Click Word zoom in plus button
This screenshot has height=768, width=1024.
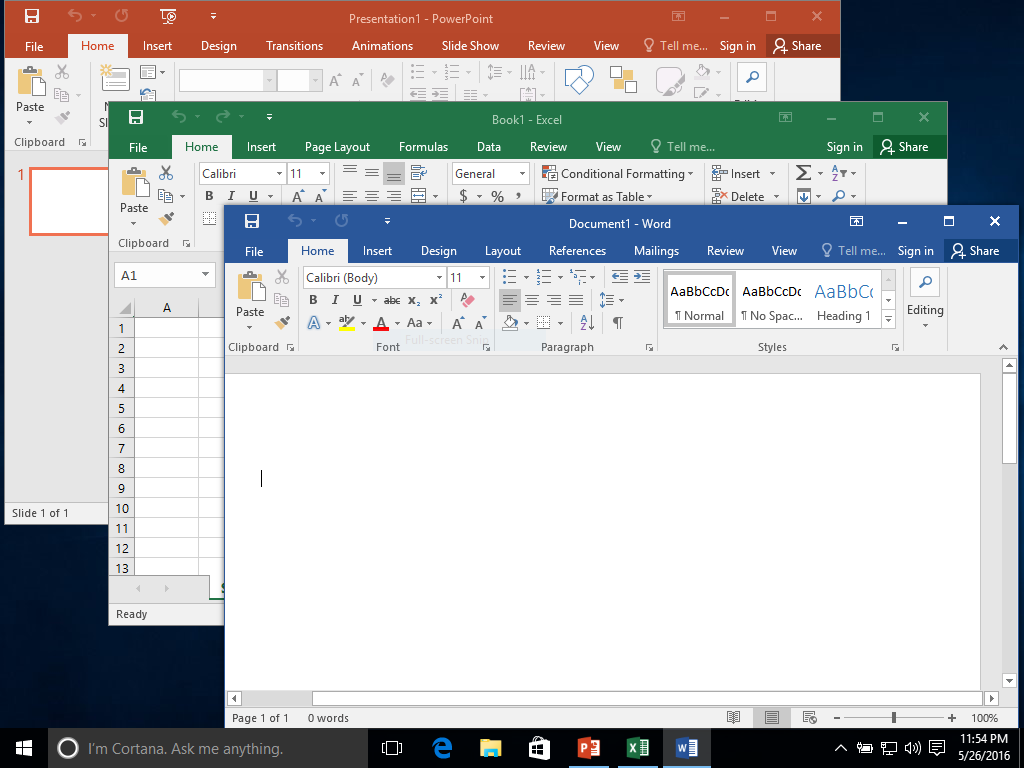tap(952, 718)
